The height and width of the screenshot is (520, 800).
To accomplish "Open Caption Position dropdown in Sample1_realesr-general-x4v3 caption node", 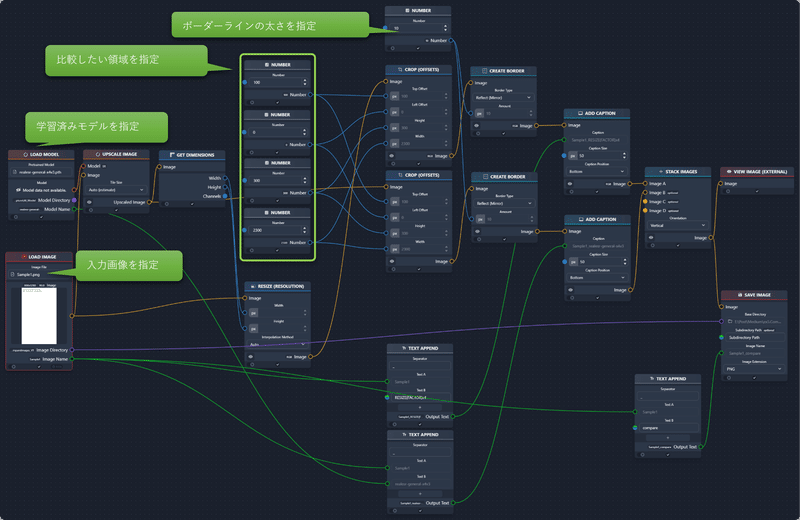I will tap(597, 278).
